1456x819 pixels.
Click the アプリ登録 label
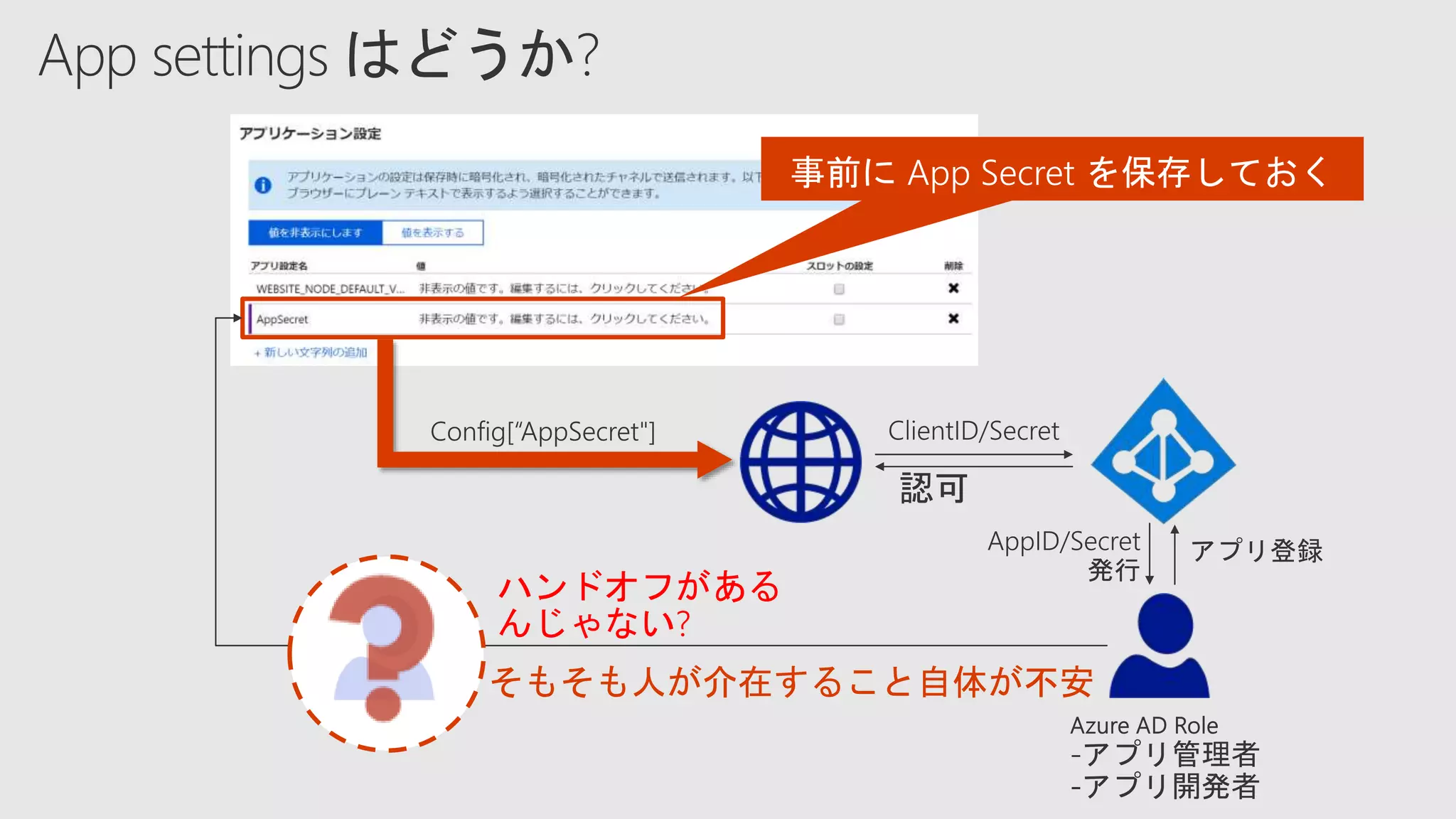point(1257,550)
